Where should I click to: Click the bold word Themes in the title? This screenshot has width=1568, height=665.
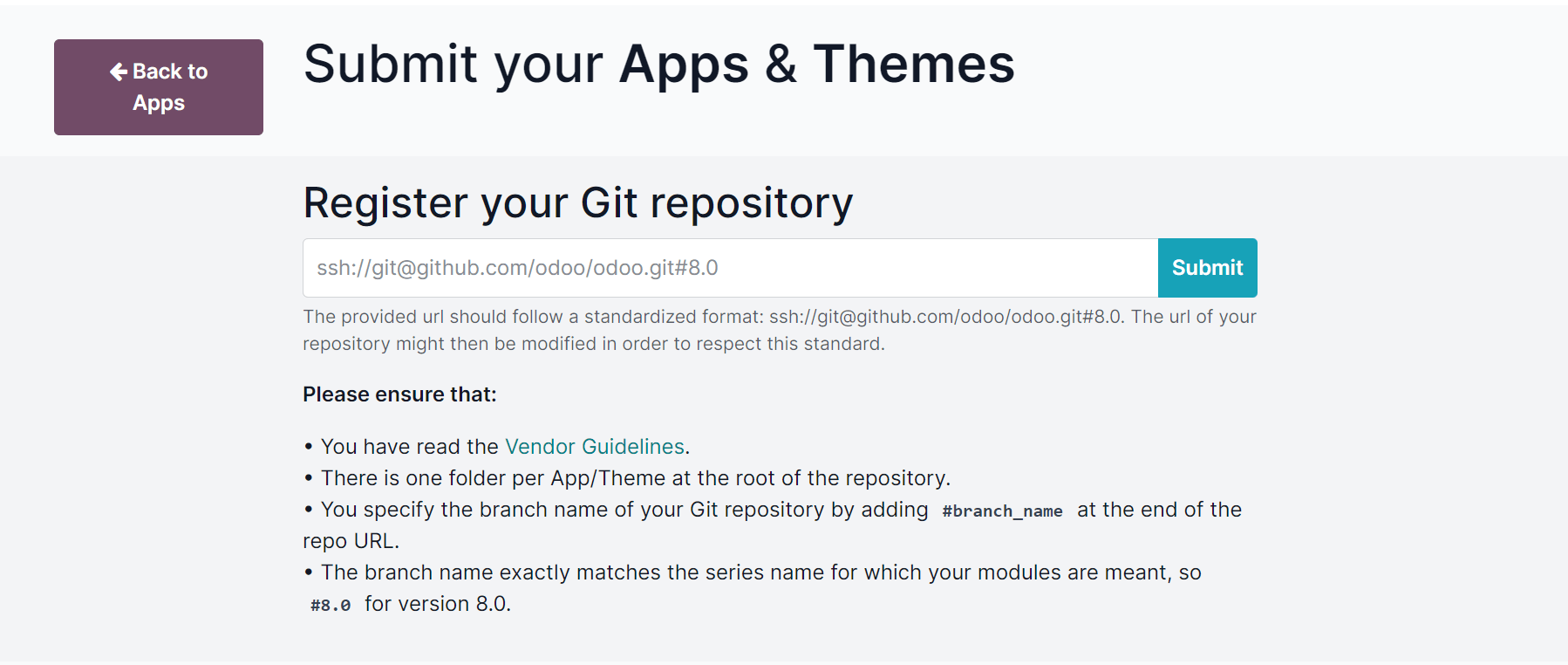point(914,65)
